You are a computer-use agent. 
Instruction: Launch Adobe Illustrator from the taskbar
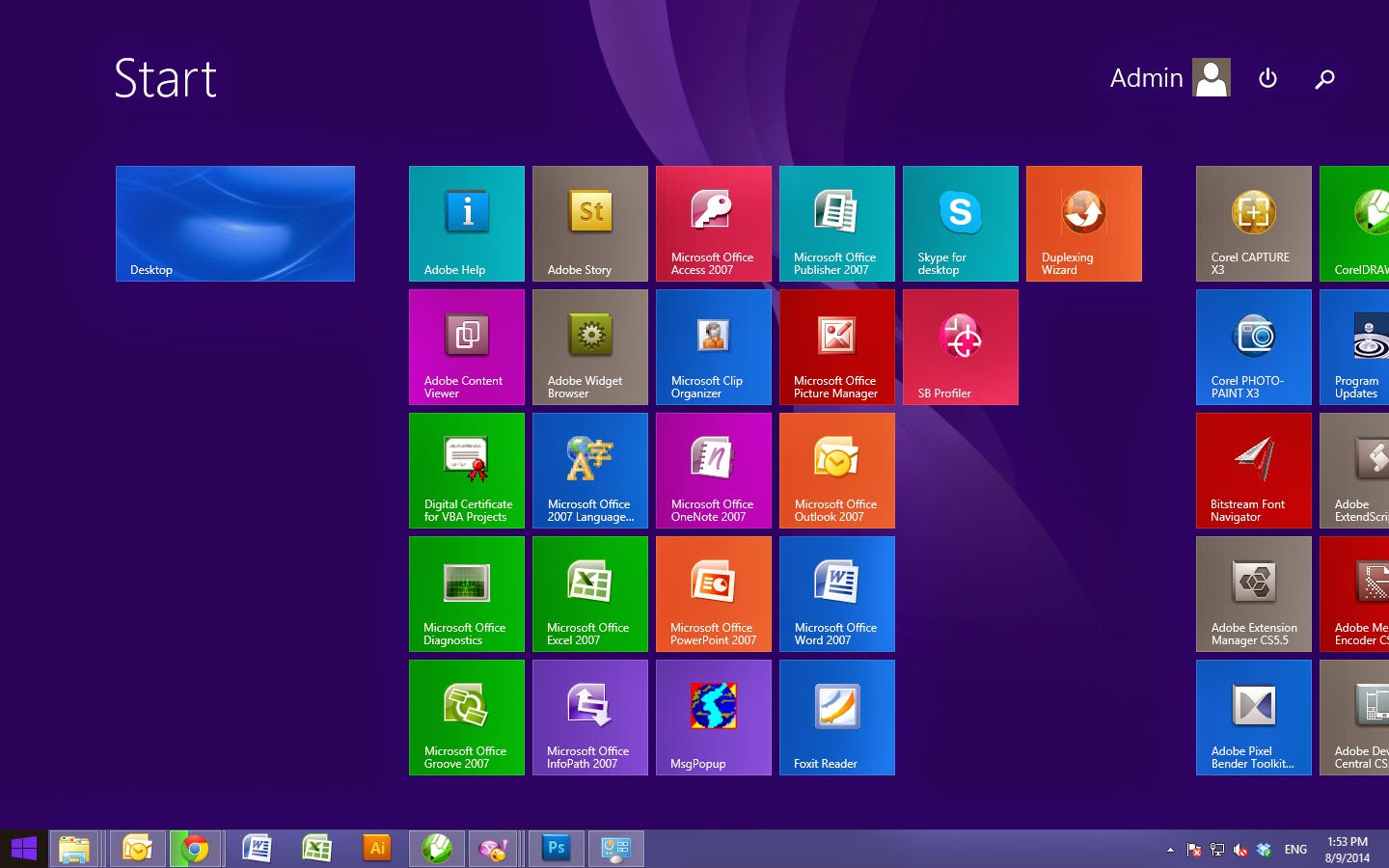(377, 849)
